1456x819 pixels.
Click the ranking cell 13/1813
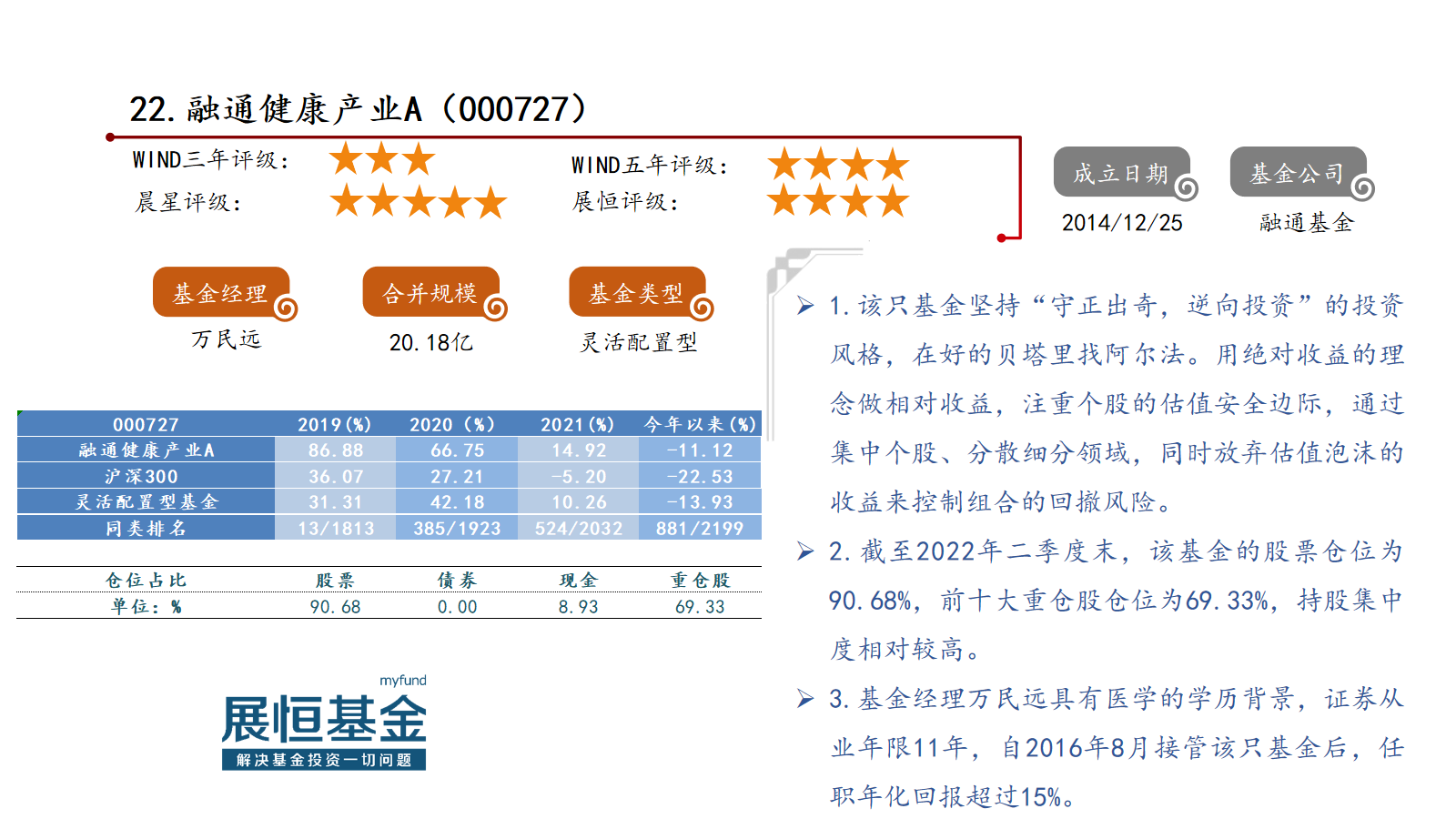[335, 528]
